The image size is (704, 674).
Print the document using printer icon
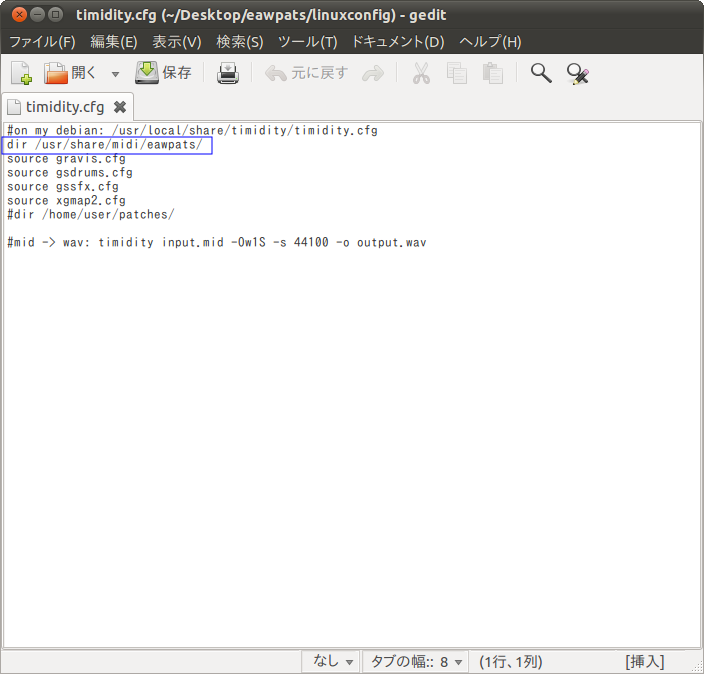tap(228, 73)
